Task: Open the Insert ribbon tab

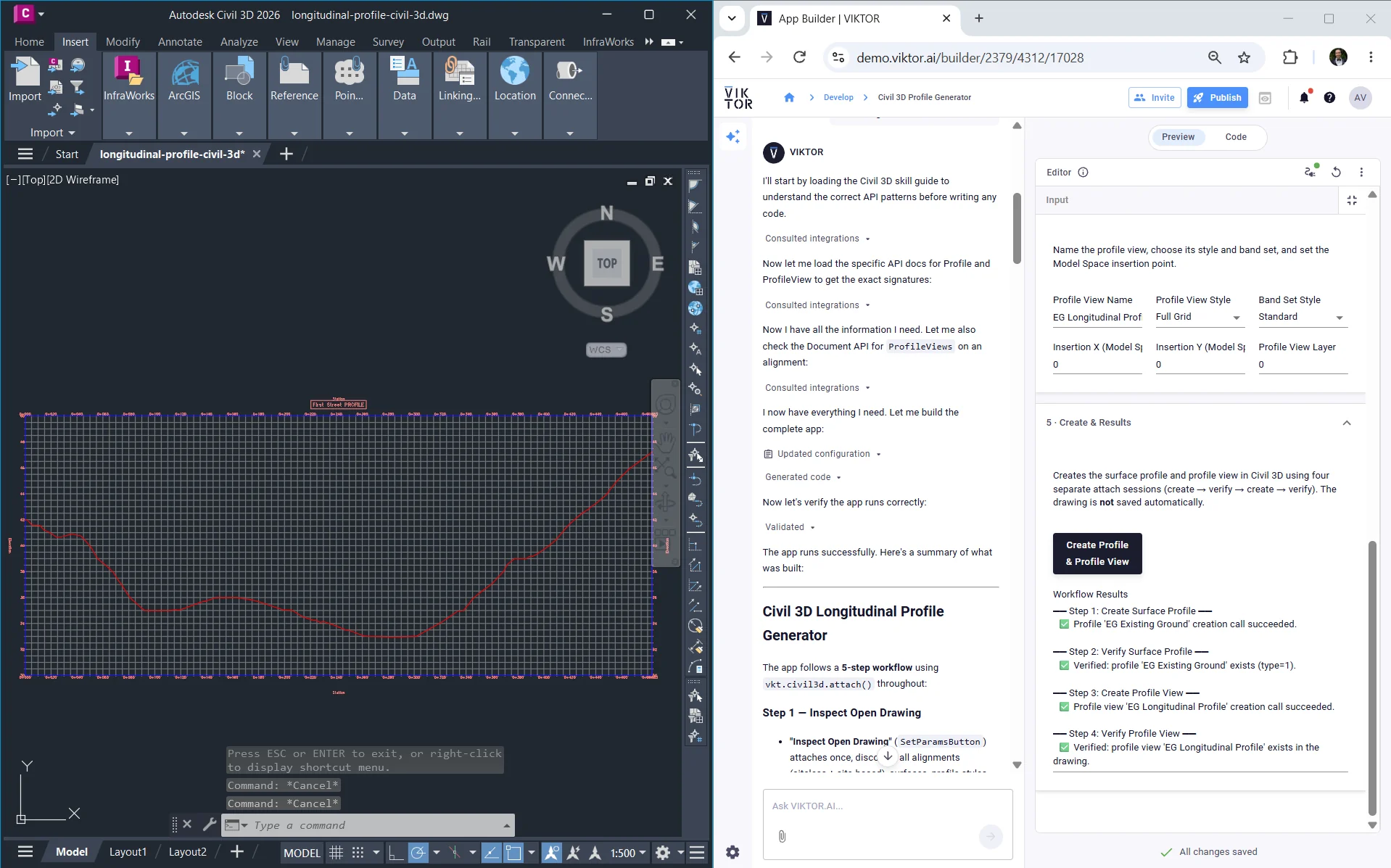Action: (x=75, y=42)
